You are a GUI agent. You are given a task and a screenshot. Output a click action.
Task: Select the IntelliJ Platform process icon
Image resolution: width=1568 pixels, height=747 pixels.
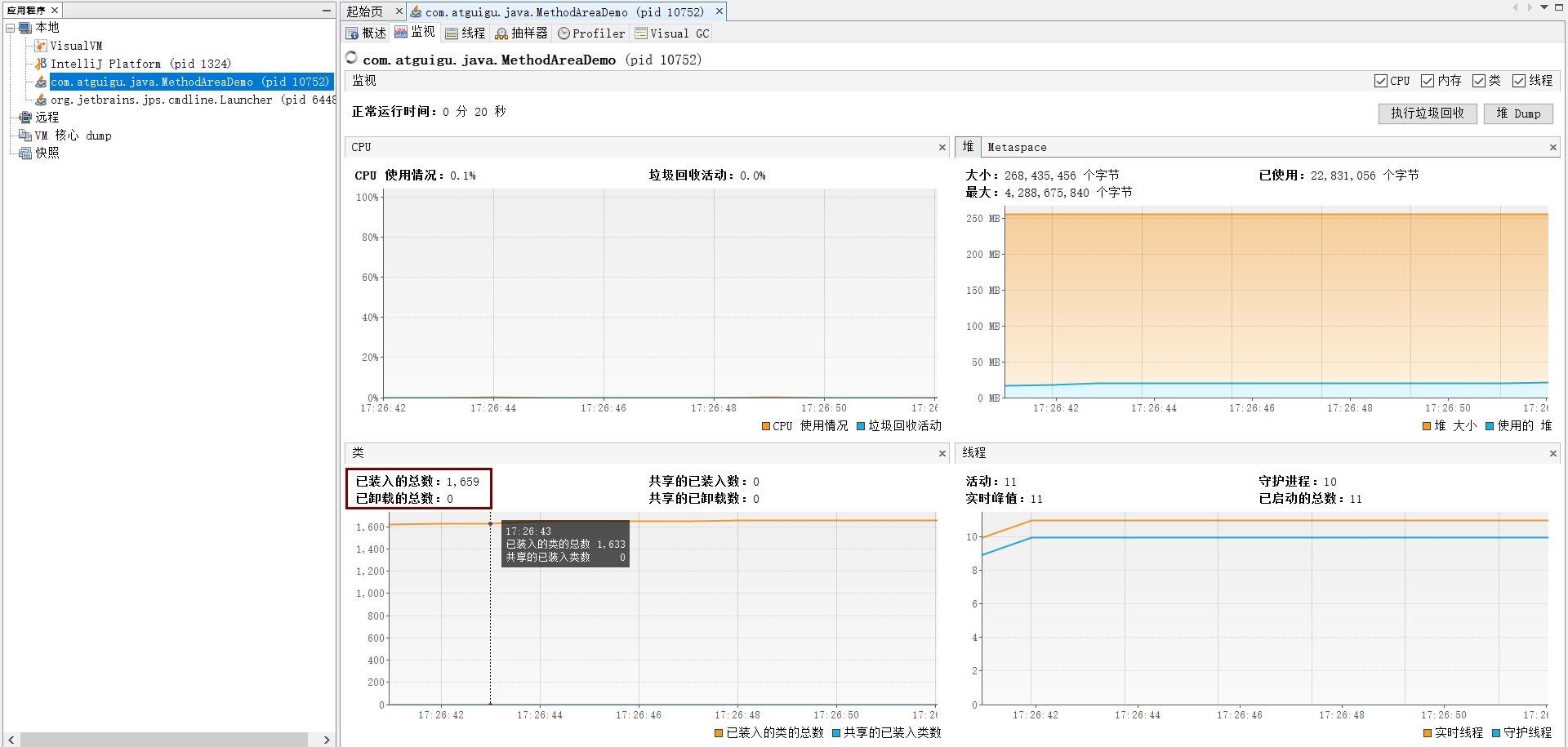41,64
